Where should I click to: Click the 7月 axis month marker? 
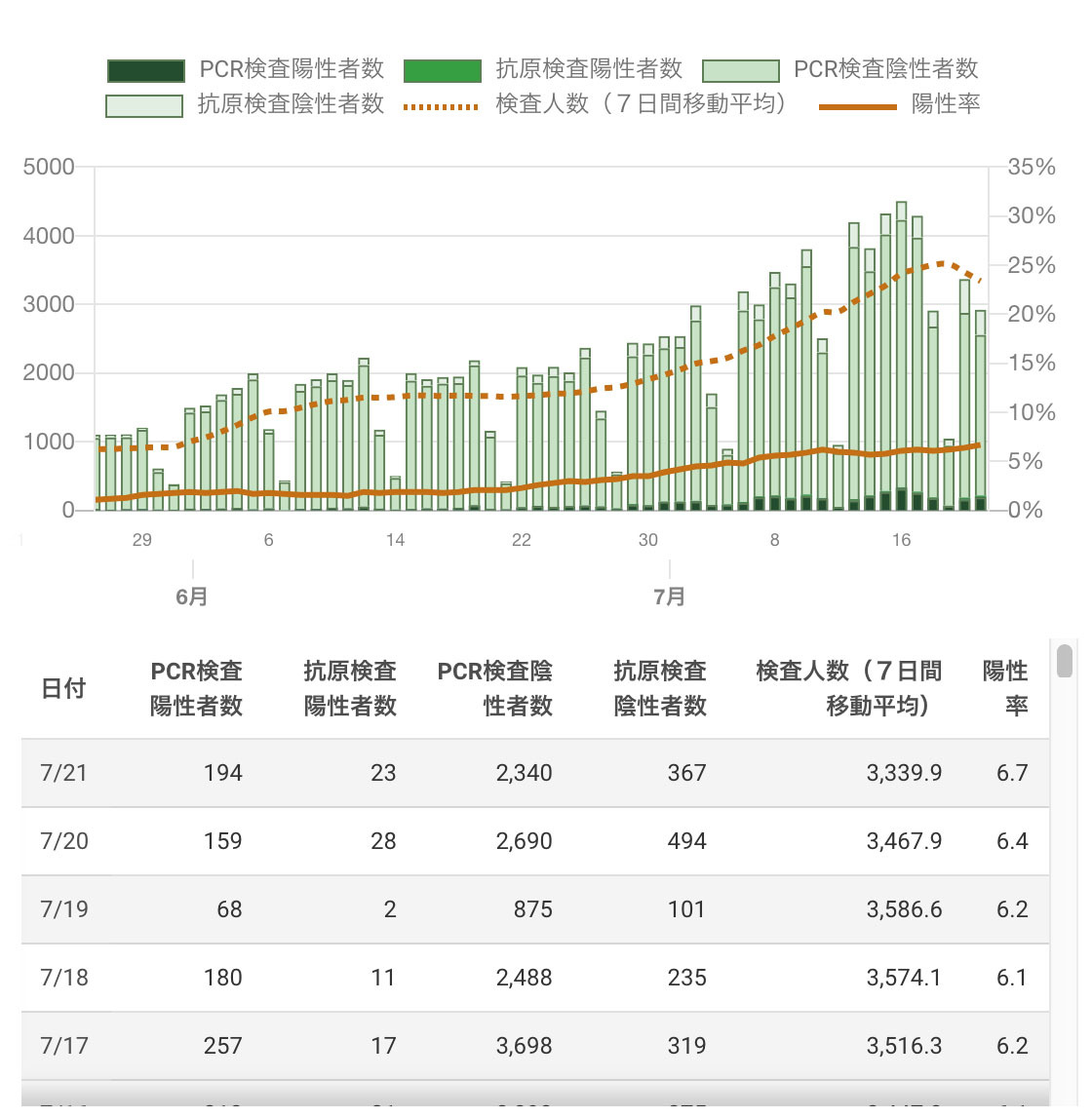pyautogui.click(x=669, y=597)
